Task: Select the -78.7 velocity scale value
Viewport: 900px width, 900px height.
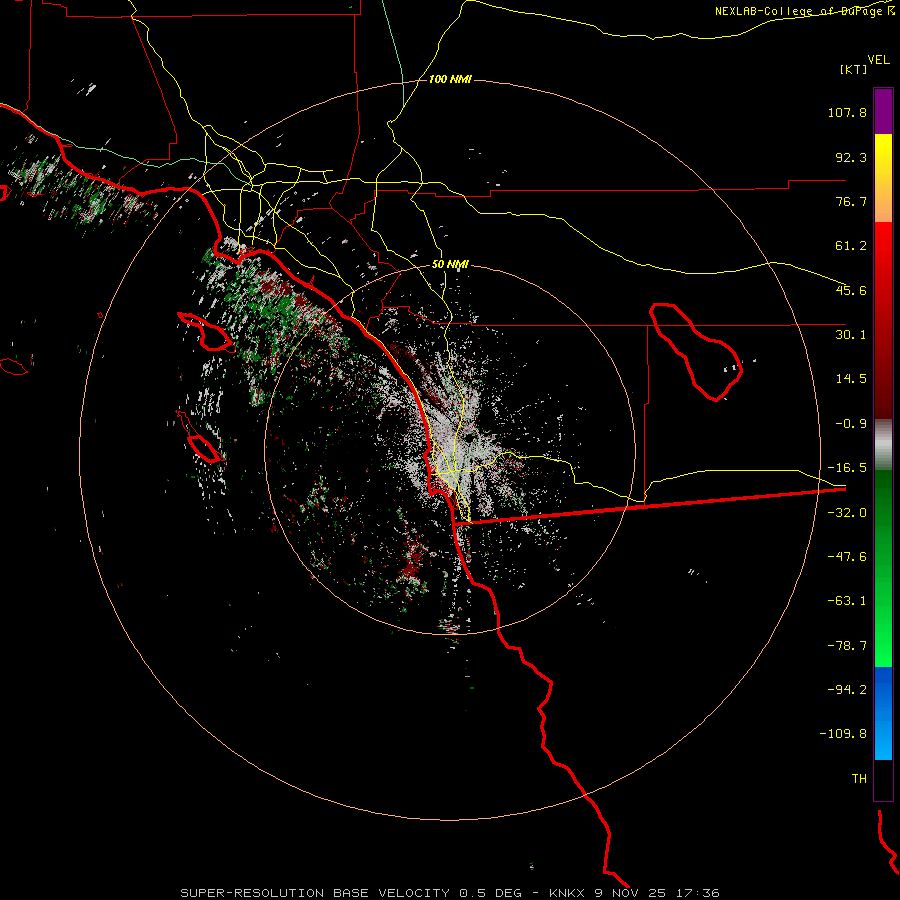Action: click(x=847, y=646)
